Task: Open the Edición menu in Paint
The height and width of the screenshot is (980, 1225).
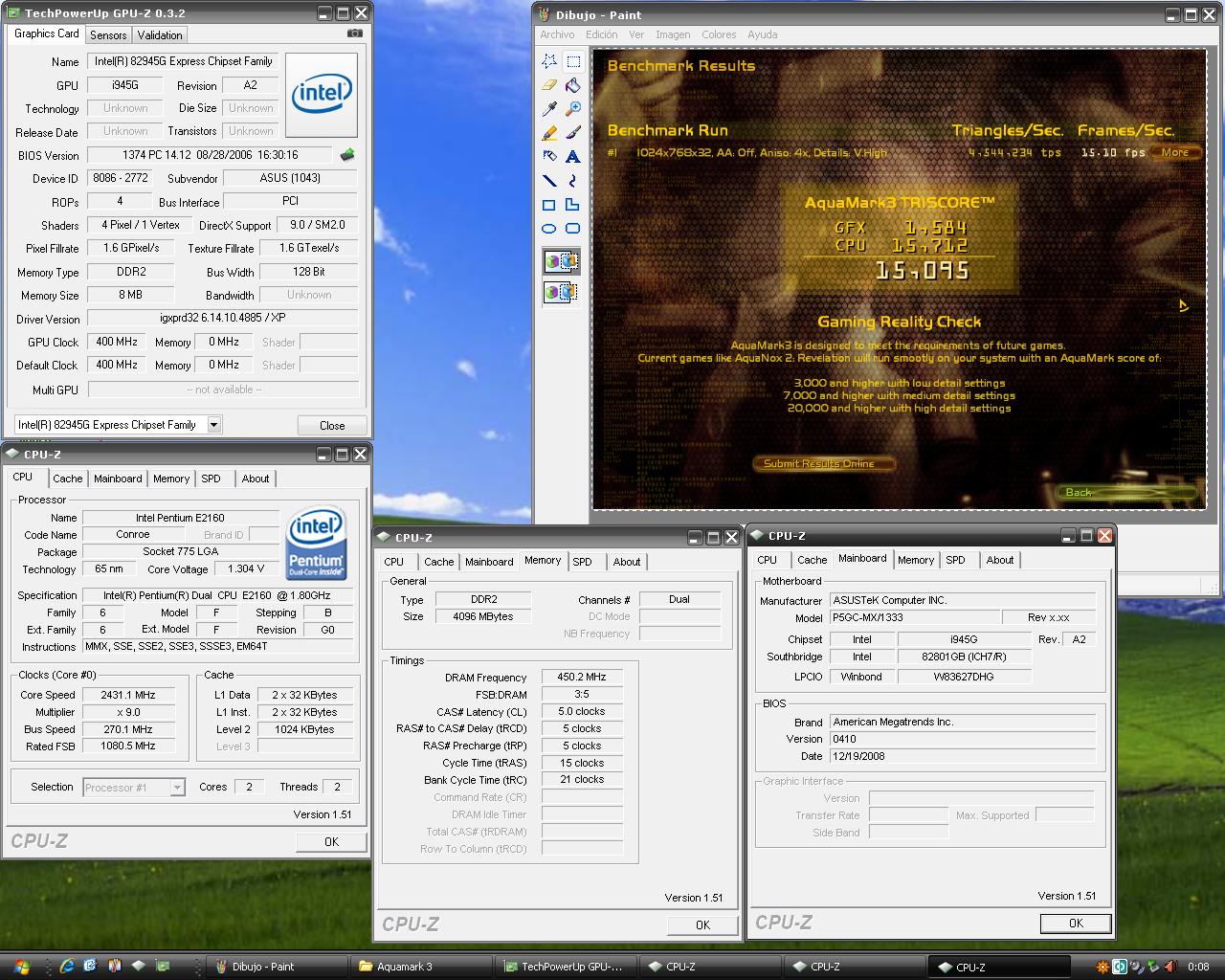Action: 602,34
